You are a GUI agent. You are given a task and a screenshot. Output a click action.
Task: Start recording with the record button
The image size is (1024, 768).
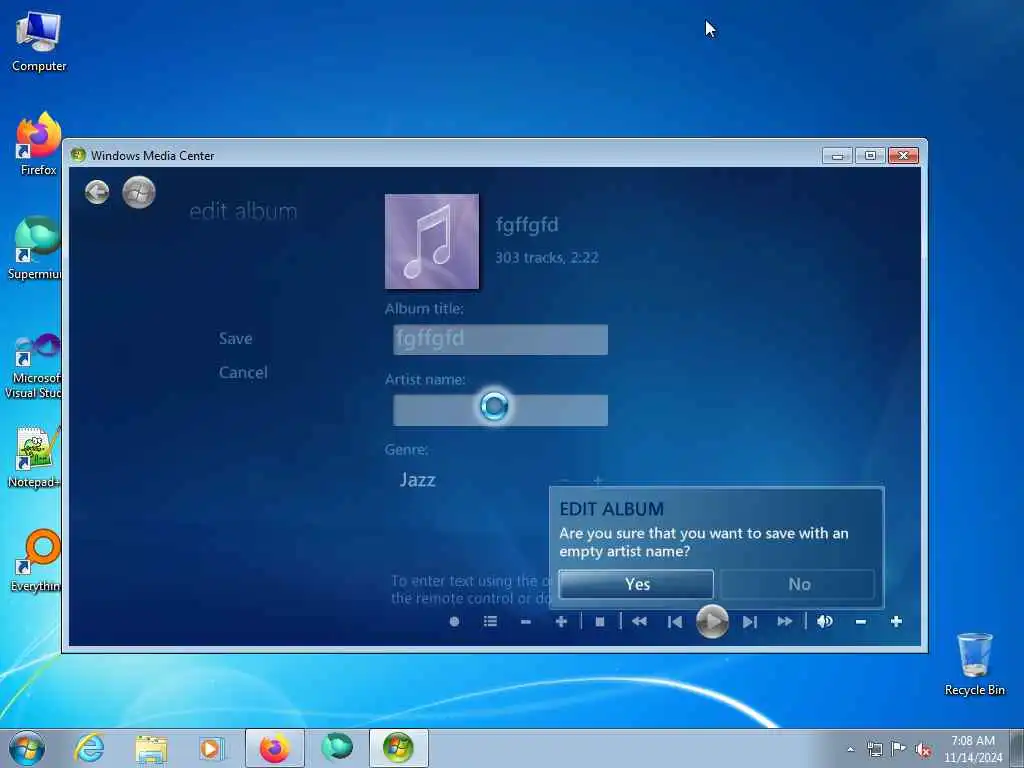click(455, 622)
